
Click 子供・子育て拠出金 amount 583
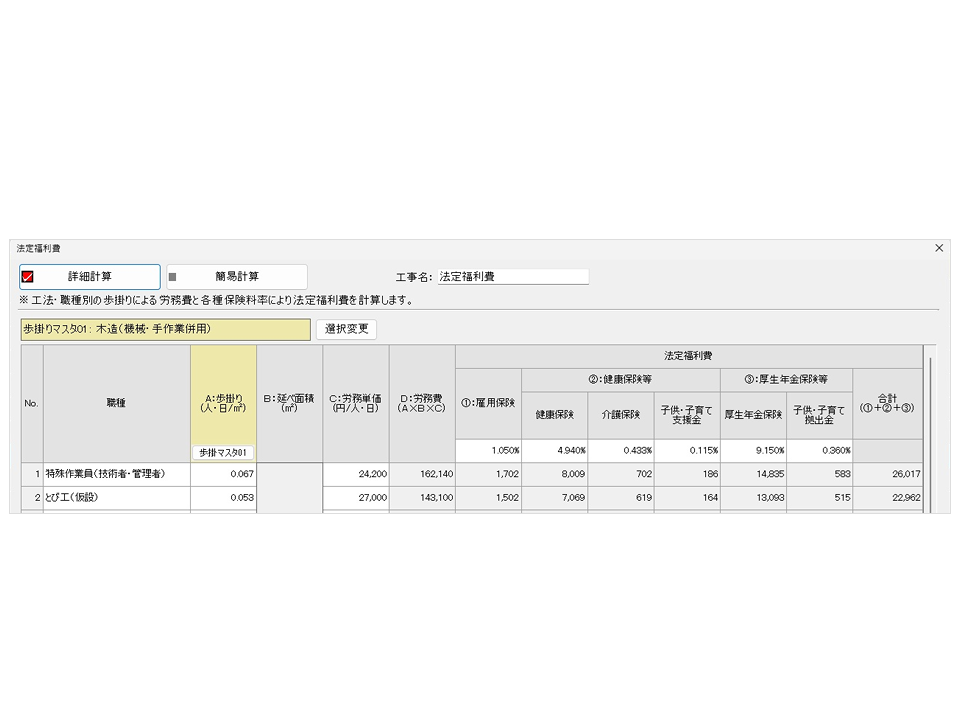820,474
